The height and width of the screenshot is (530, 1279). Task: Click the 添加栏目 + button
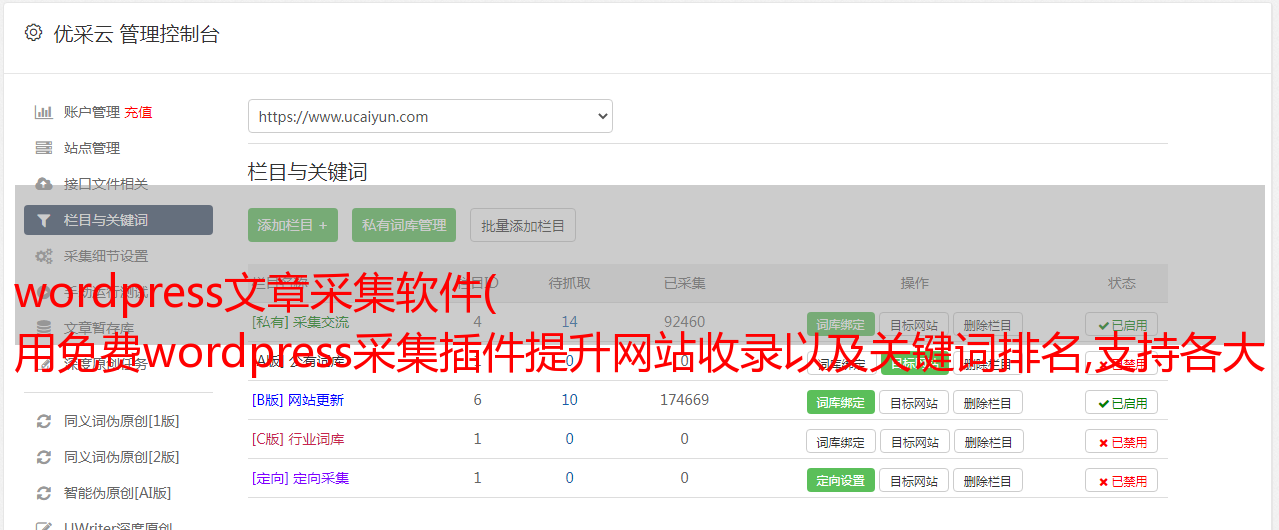pos(293,225)
